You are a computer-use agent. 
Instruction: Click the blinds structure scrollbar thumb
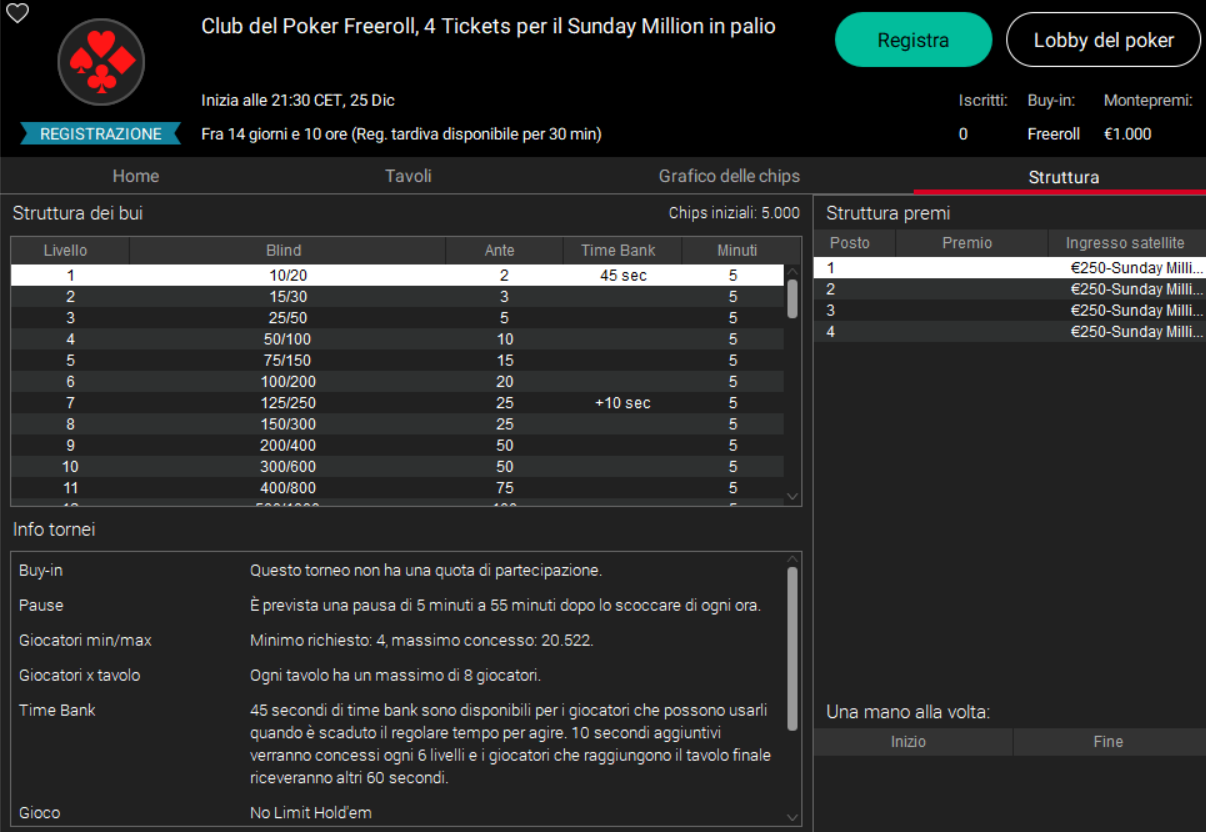[792, 298]
